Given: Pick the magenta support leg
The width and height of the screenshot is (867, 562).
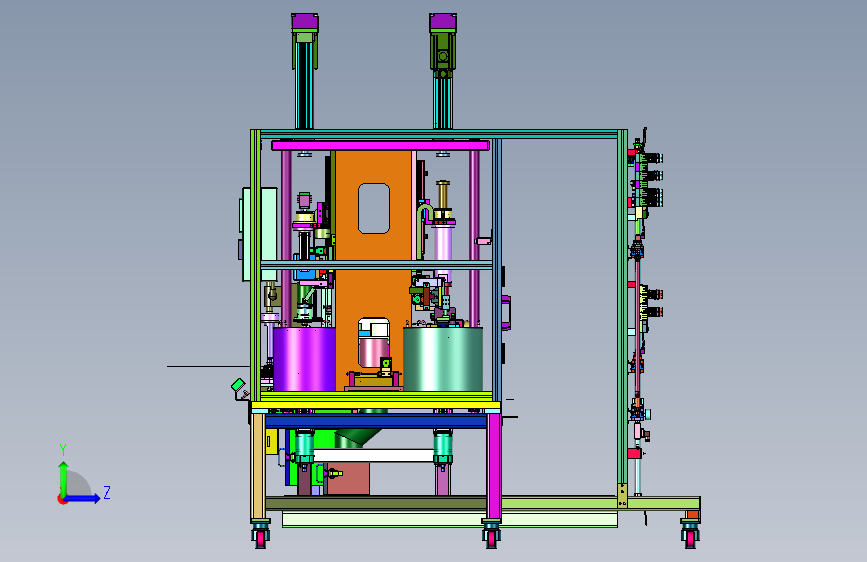Looking at the screenshot, I should (494, 466).
